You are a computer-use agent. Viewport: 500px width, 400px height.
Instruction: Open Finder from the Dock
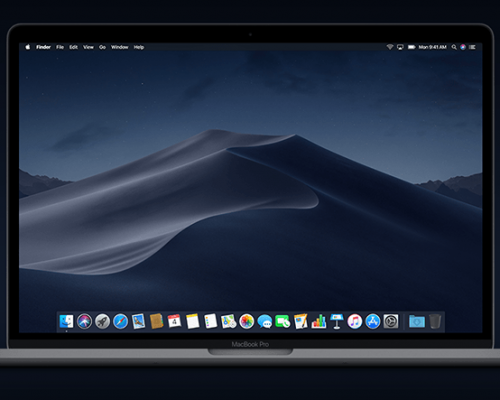coord(66,322)
